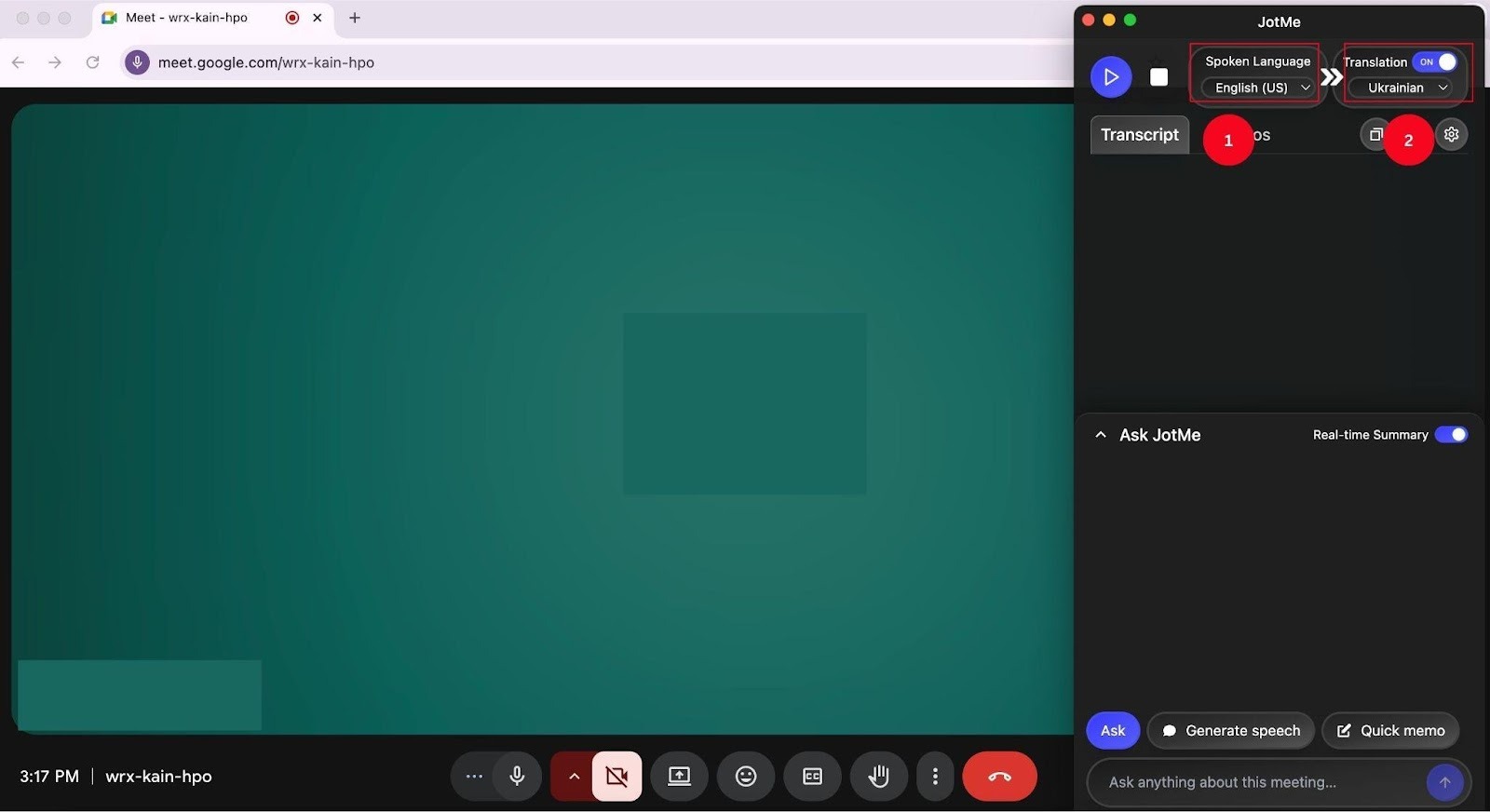Switch to the Transcript tab
This screenshot has width=1490, height=812.
coord(1140,135)
